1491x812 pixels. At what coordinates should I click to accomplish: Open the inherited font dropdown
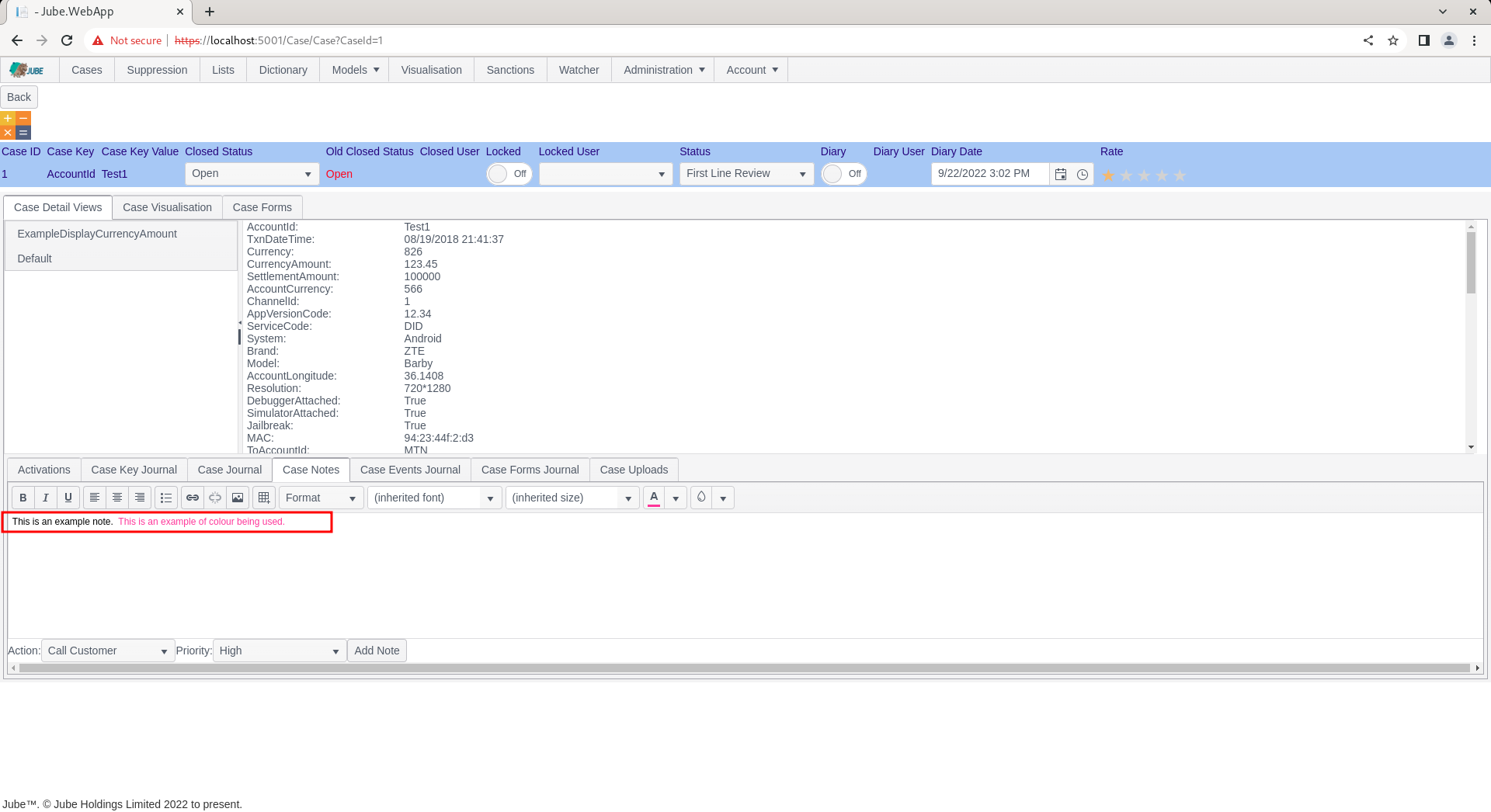point(434,498)
